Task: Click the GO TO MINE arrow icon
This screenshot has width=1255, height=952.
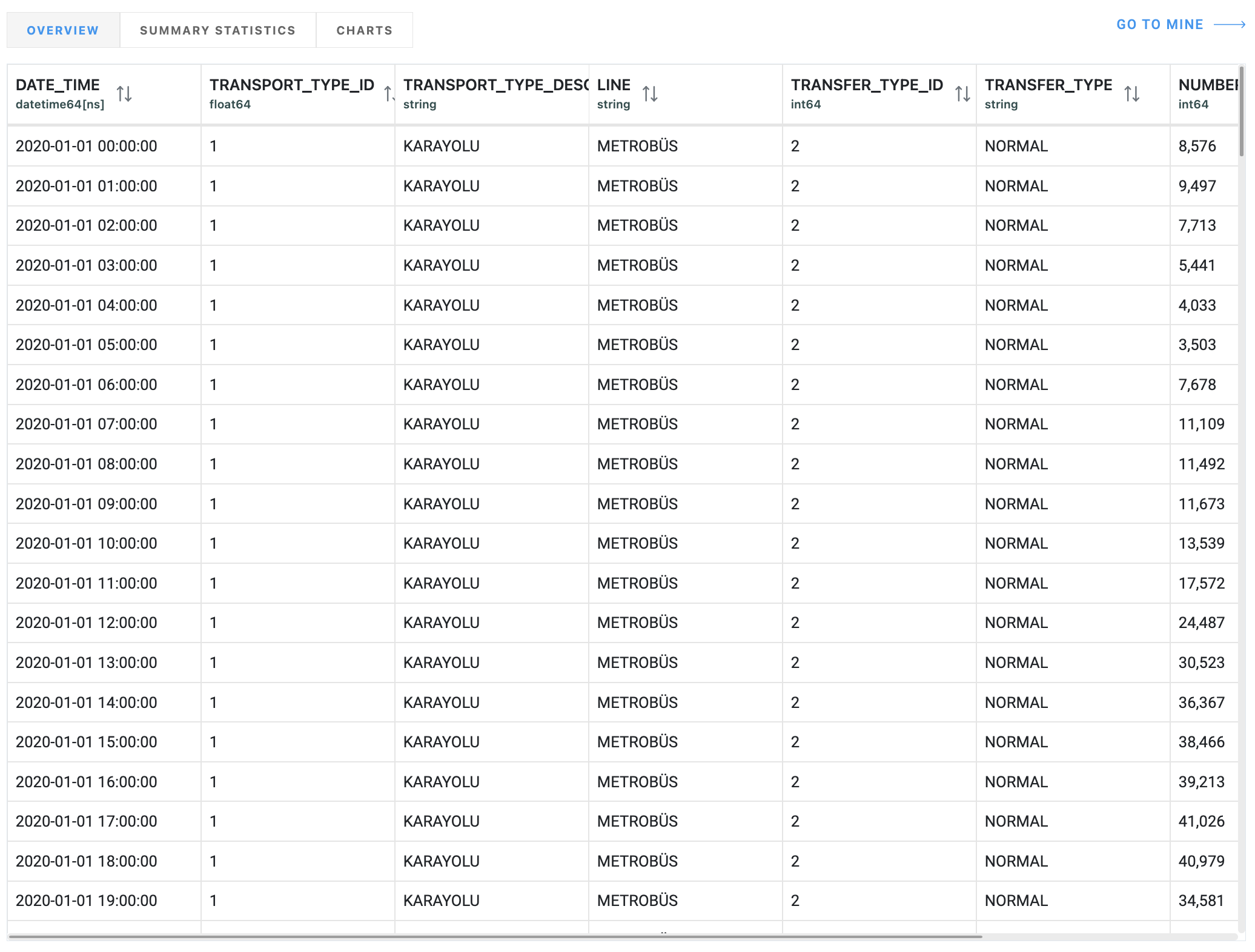Action: pos(1230,25)
